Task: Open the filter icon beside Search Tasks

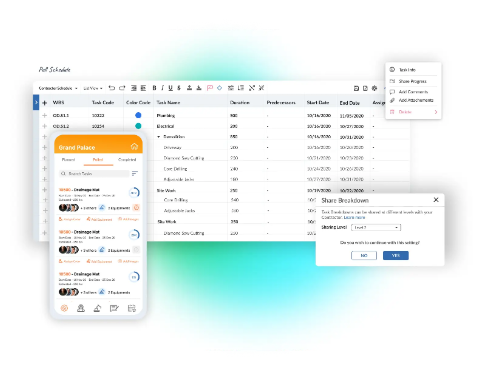Action: click(135, 173)
